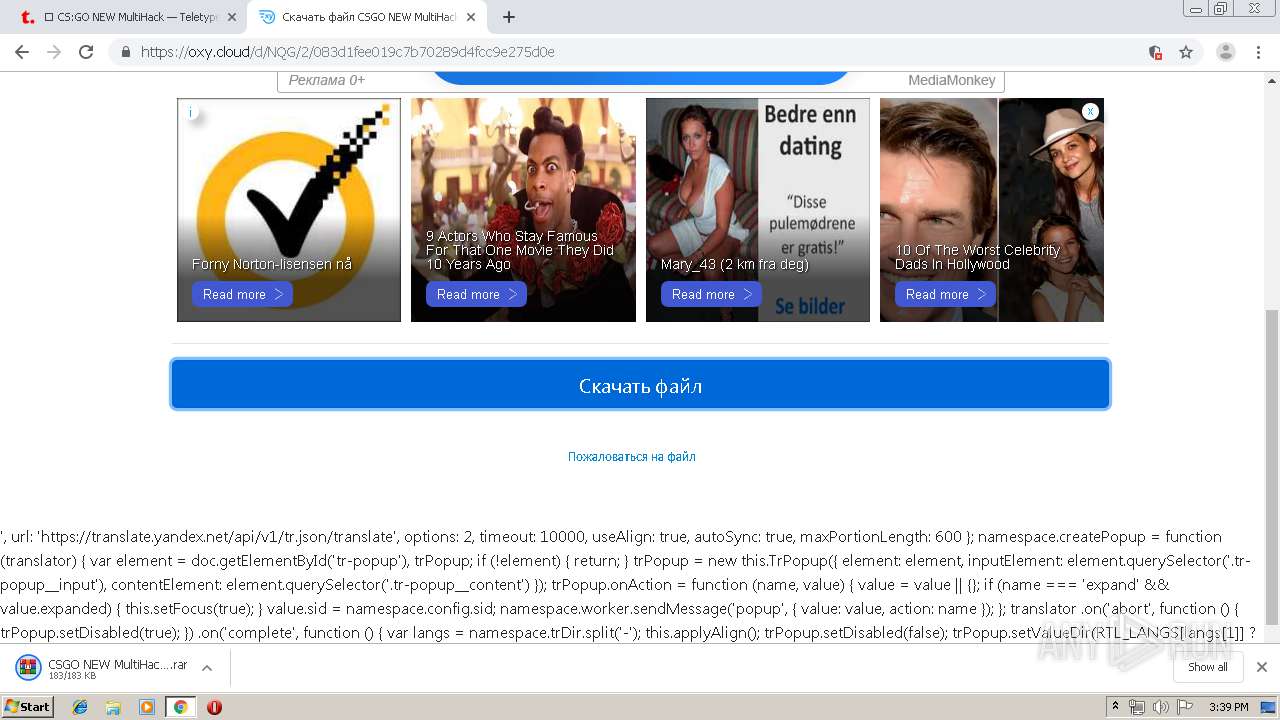The height and width of the screenshot is (720, 1280).
Task: Open the volume speaker tray icon
Action: click(1160, 707)
